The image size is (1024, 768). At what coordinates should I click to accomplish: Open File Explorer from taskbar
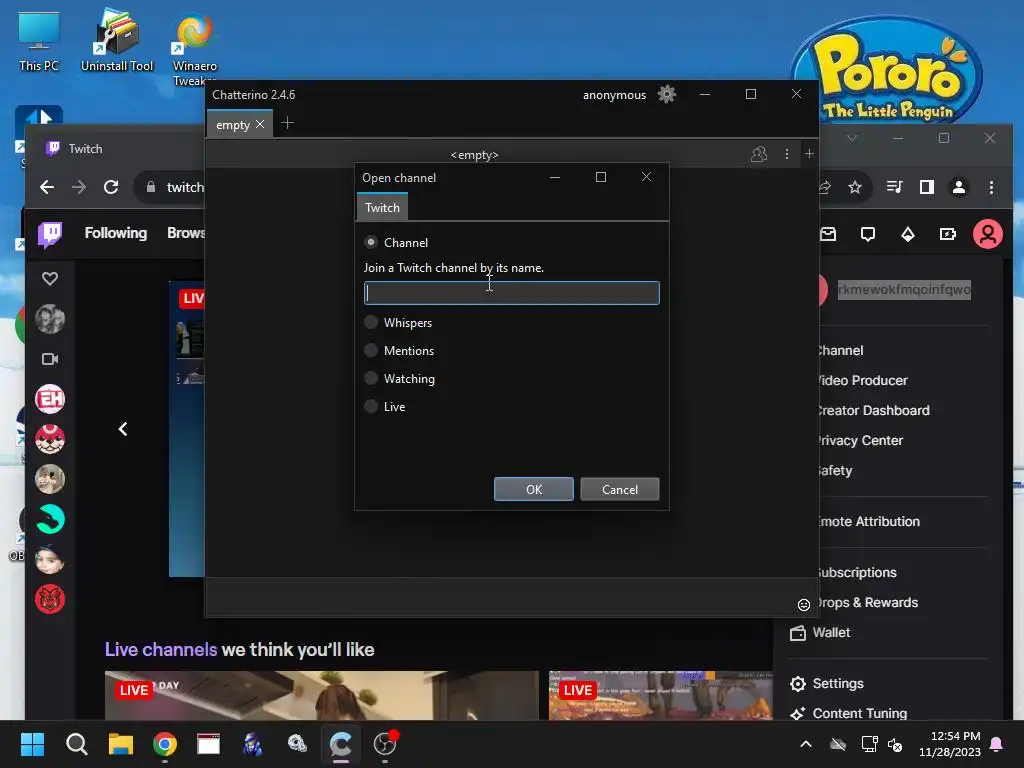point(121,744)
